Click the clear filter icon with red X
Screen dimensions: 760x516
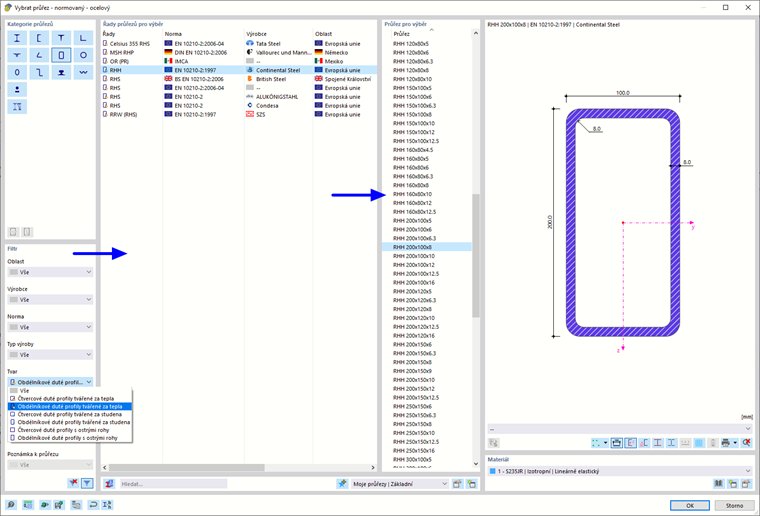(73, 483)
